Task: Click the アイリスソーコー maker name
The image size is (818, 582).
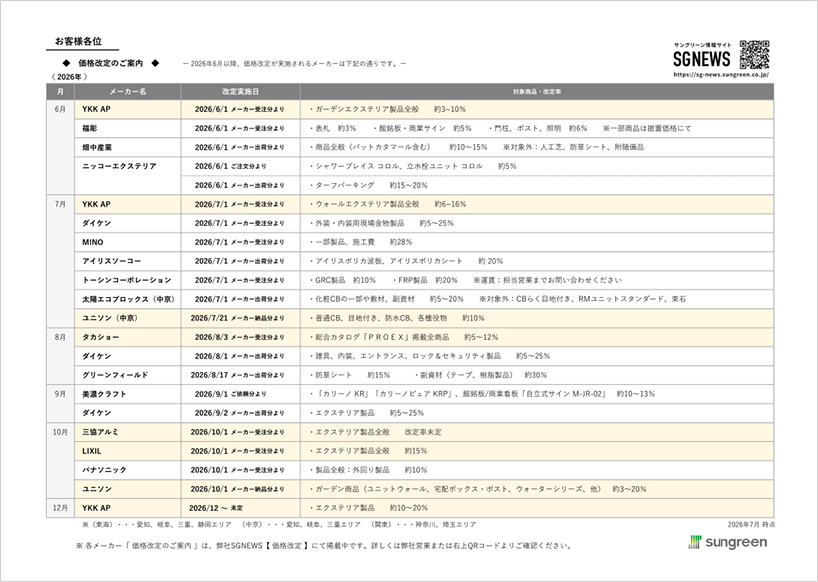Action: pos(112,261)
